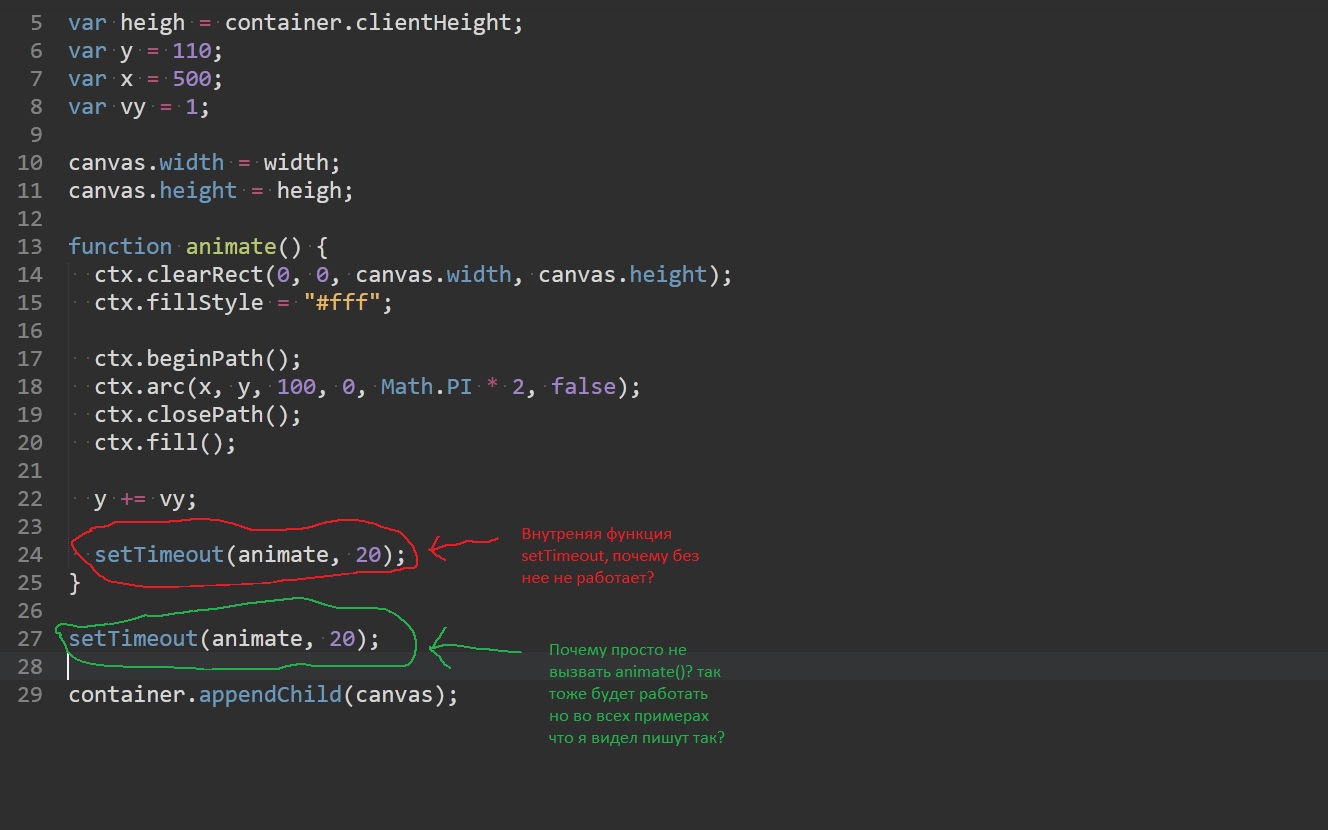Click line number 24 in the gutter

click(30, 555)
